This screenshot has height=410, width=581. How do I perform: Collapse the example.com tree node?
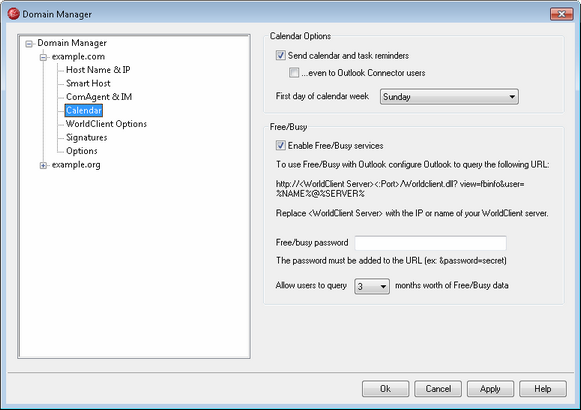click(43, 57)
